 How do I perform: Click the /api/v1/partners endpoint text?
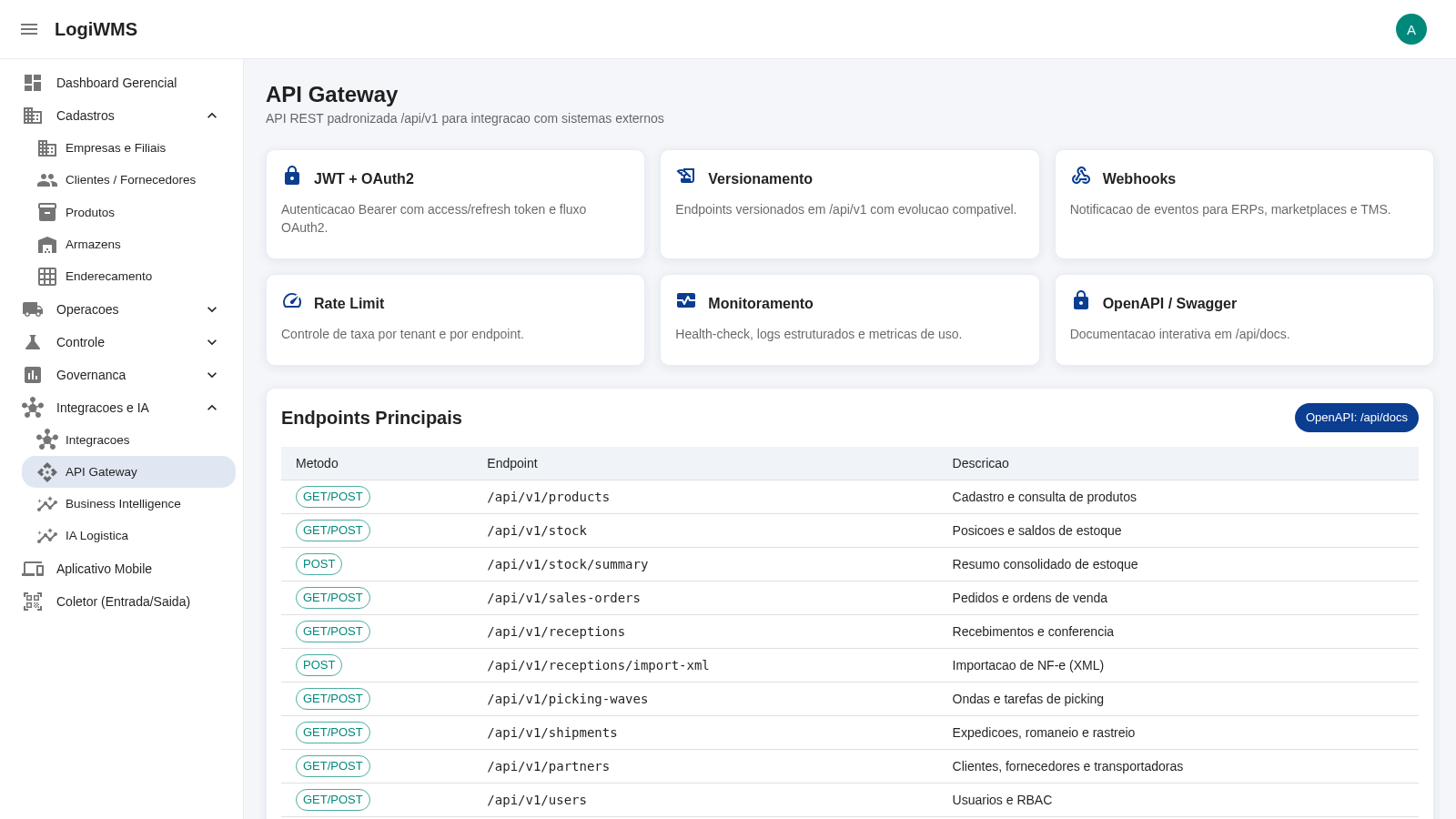[548, 766]
